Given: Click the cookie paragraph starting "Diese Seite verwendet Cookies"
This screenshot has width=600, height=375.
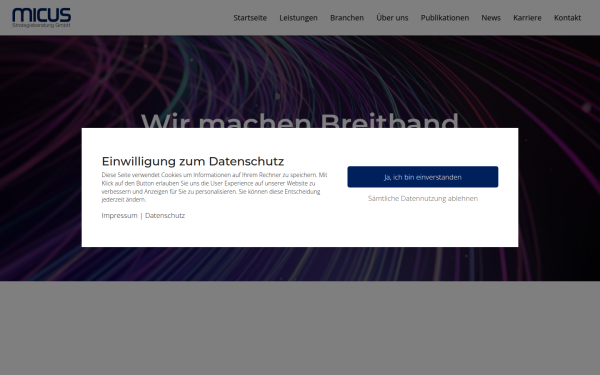Looking at the screenshot, I should click(x=214, y=187).
